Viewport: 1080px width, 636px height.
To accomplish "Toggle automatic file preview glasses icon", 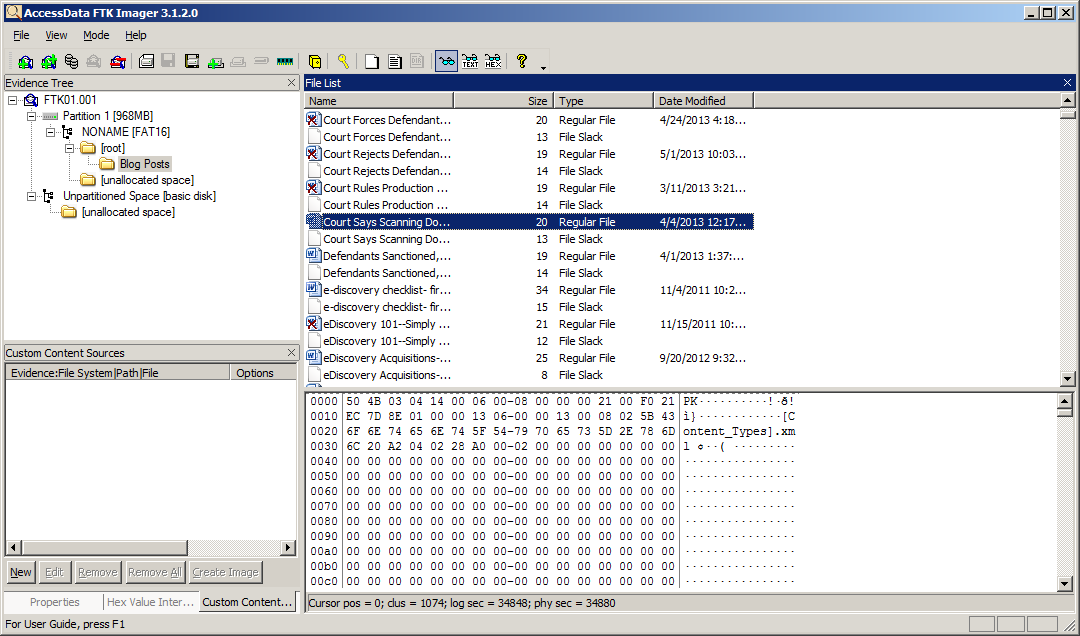I will coord(446,61).
